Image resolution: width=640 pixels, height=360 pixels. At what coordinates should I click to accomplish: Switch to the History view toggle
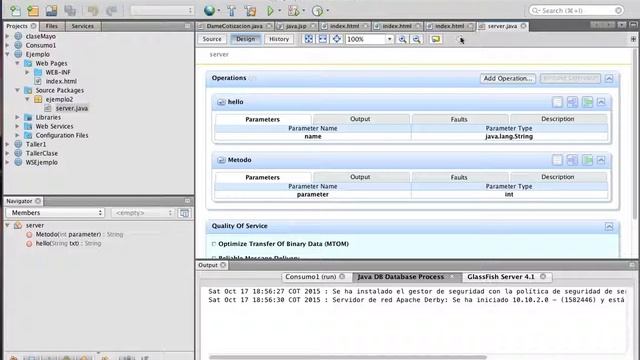click(279, 39)
